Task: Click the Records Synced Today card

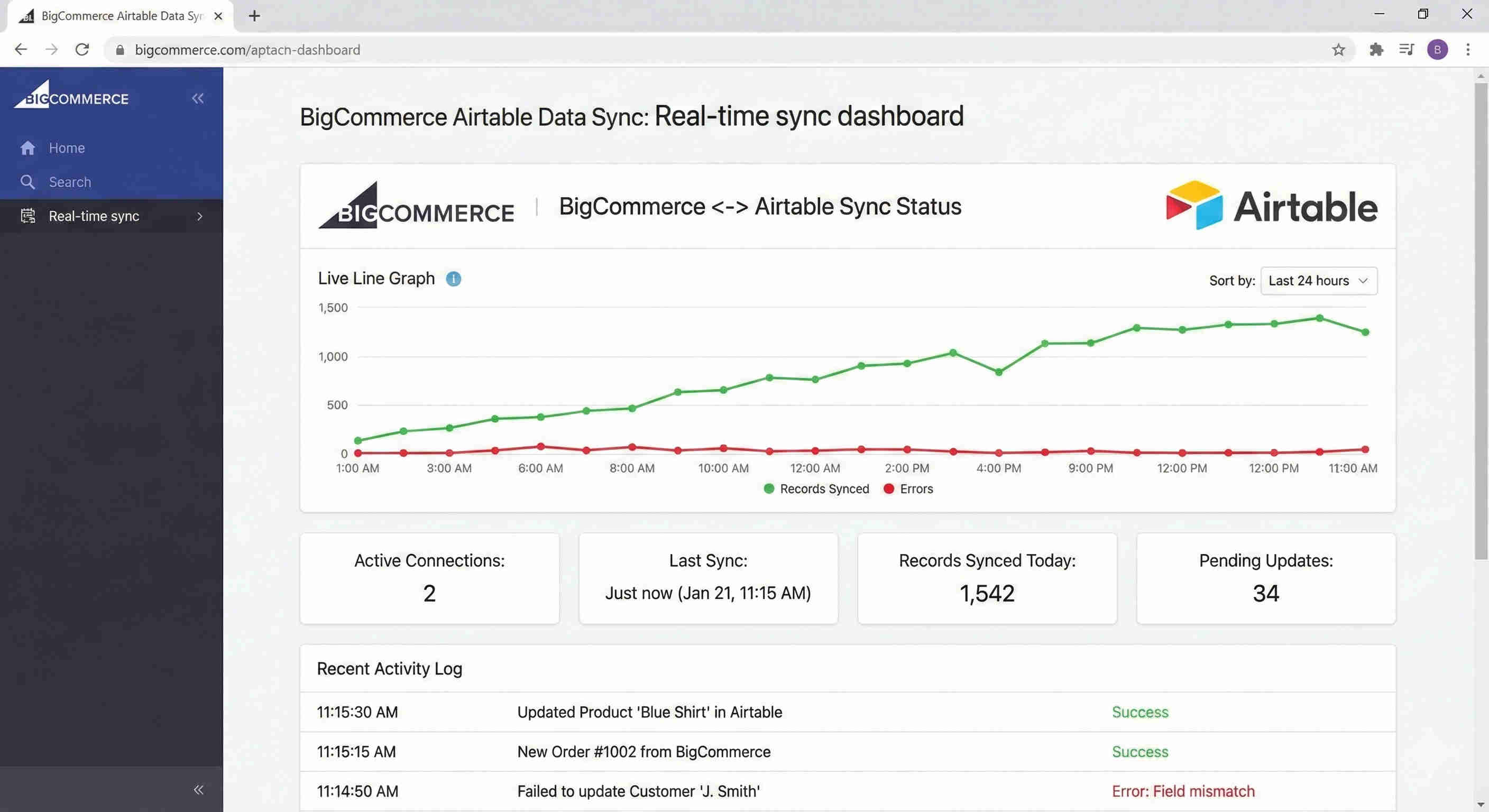Action: (987, 578)
